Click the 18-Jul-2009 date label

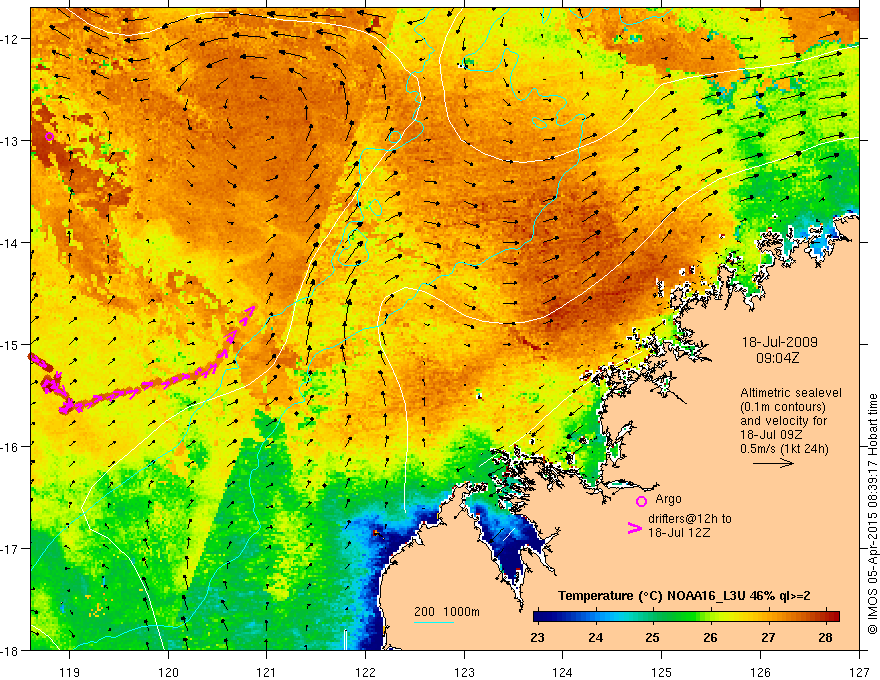click(x=780, y=342)
